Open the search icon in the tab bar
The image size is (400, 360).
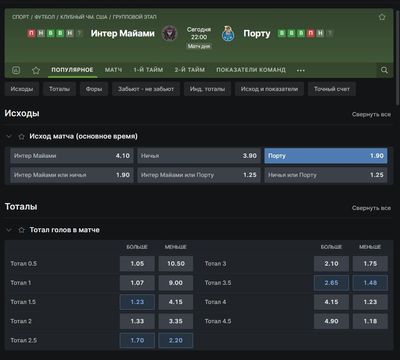[384, 70]
